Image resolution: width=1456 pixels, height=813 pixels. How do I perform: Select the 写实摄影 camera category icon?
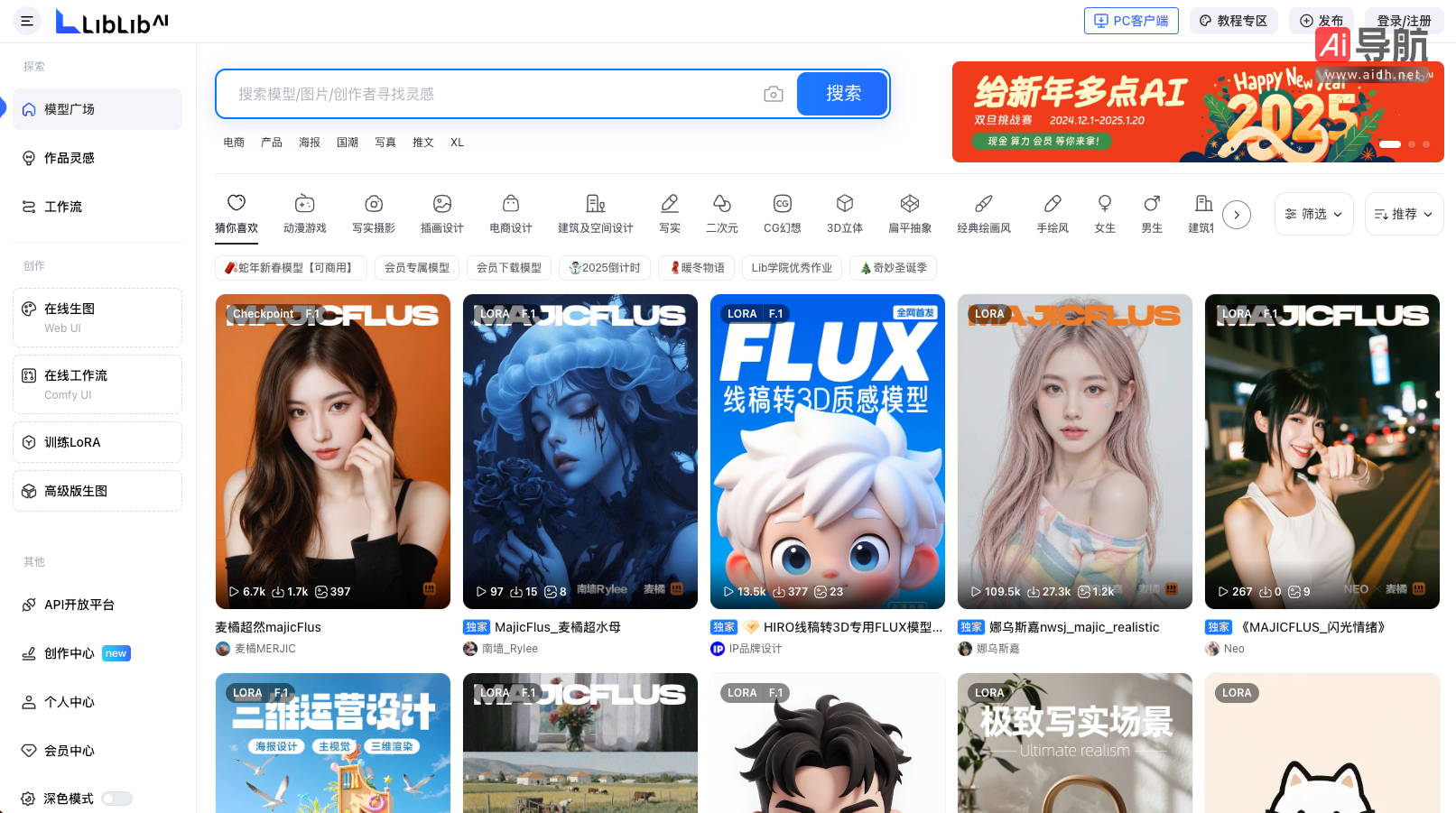tap(374, 204)
